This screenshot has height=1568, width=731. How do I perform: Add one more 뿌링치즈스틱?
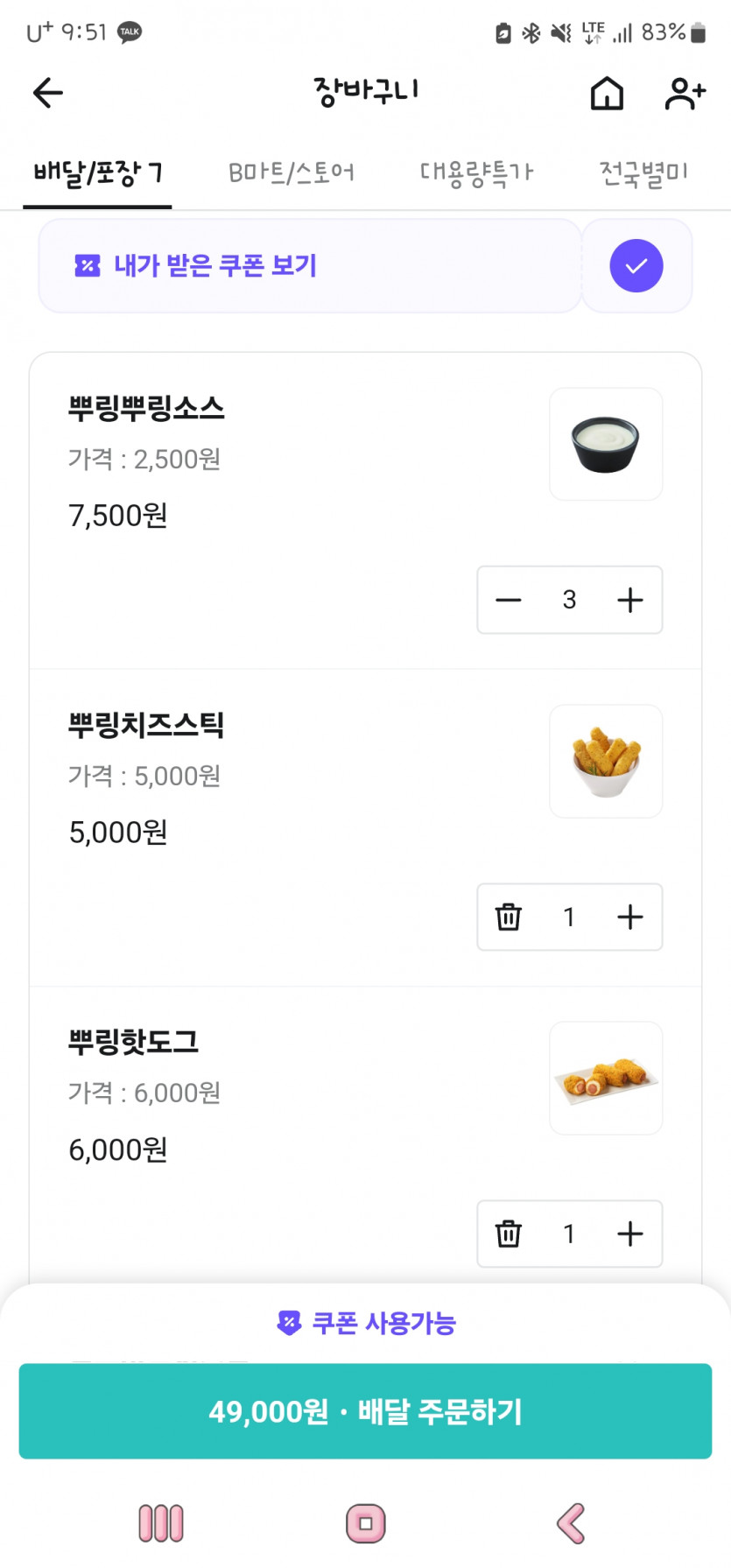[630, 917]
